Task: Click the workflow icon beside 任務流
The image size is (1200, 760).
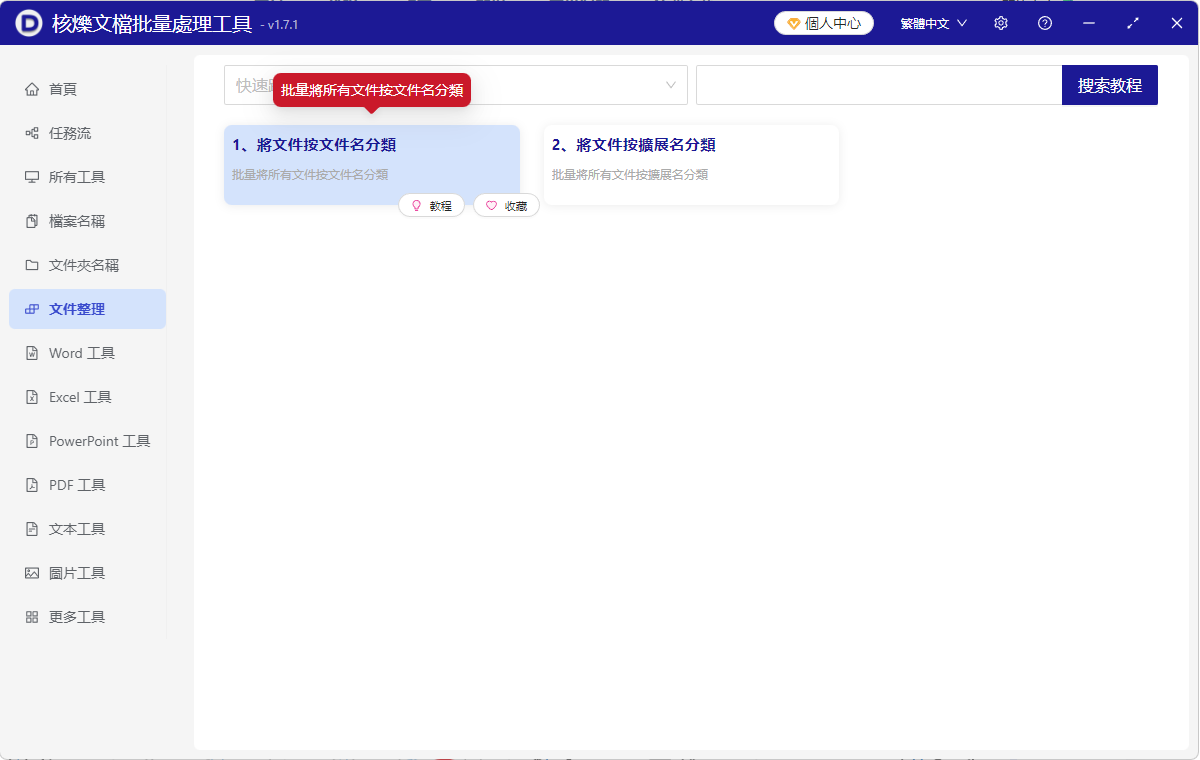Action: tap(32, 133)
